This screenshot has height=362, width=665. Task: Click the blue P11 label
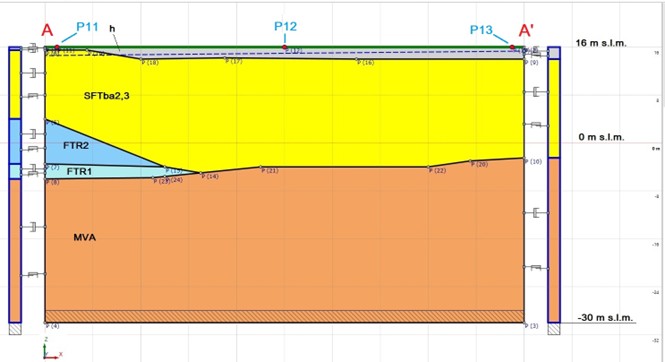coord(87,27)
